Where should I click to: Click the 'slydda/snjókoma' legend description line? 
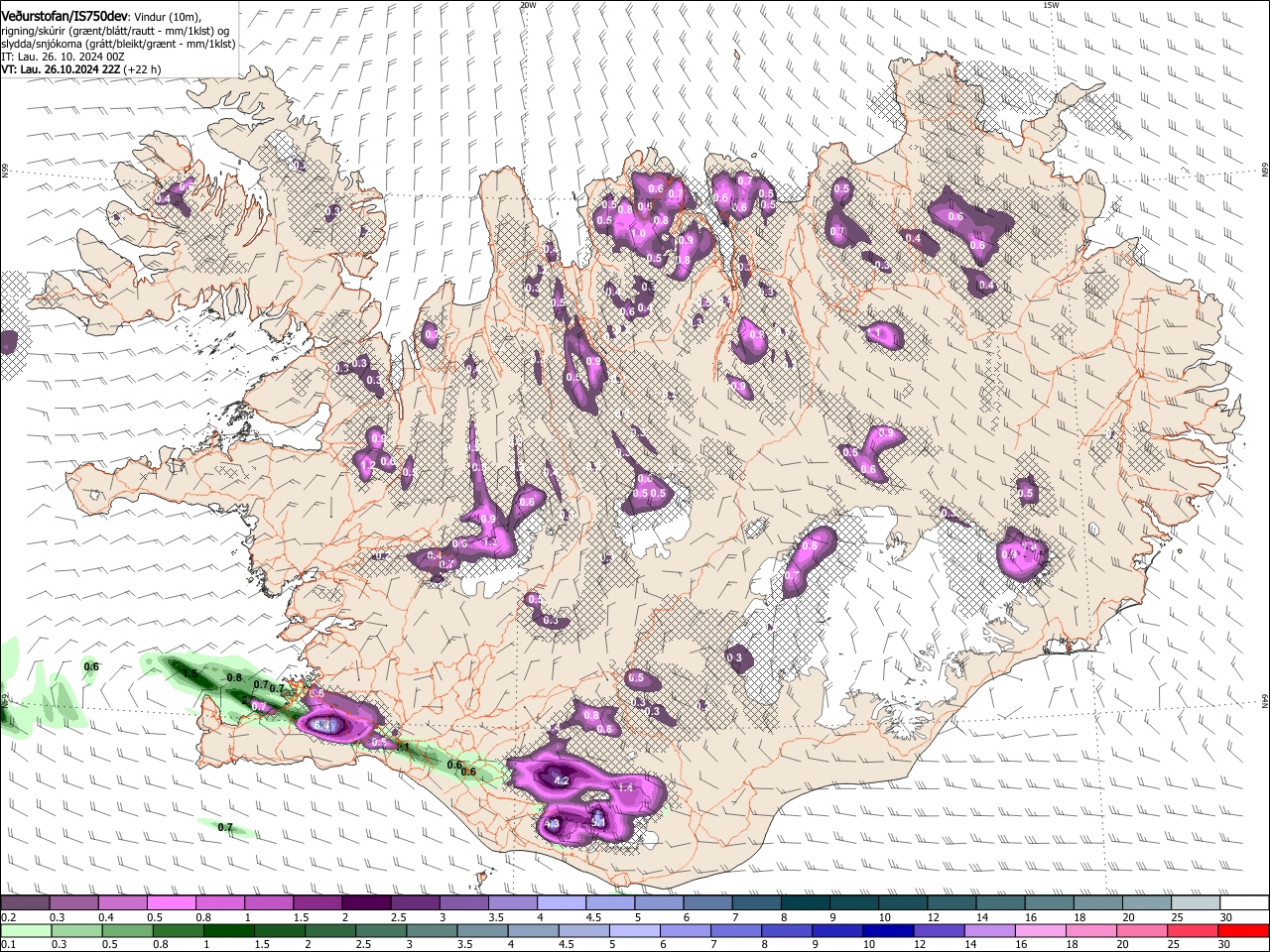118,44
